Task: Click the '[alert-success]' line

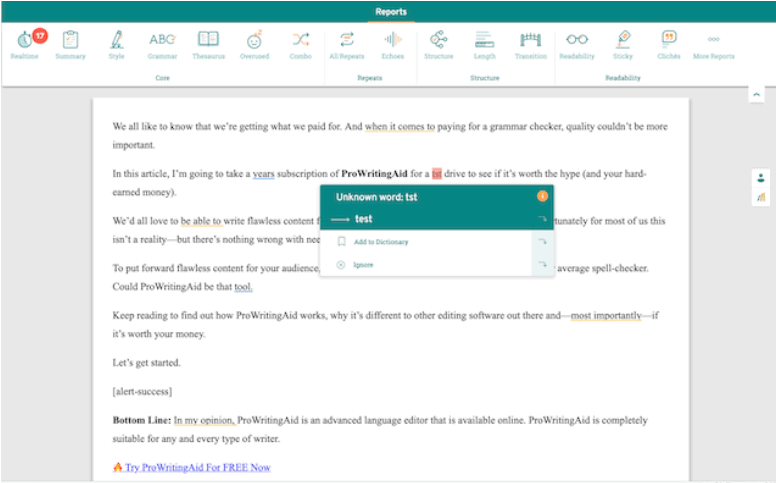Action: click(142, 391)
